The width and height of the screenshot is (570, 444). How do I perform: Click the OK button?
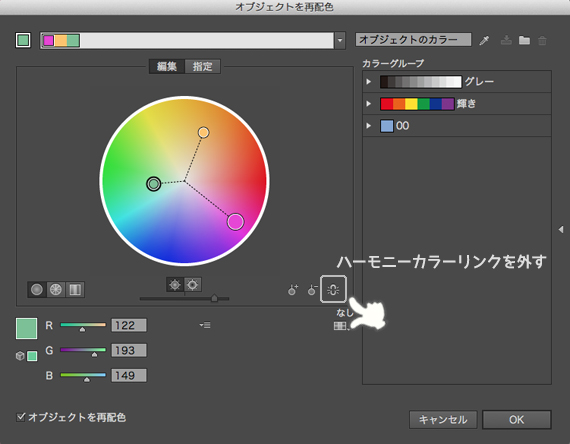coord(517,420)
